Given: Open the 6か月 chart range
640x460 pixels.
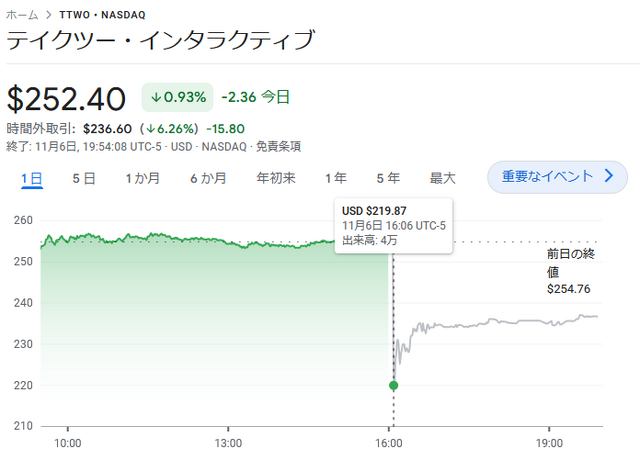Looking at the screenshot, I should [208, 178].
